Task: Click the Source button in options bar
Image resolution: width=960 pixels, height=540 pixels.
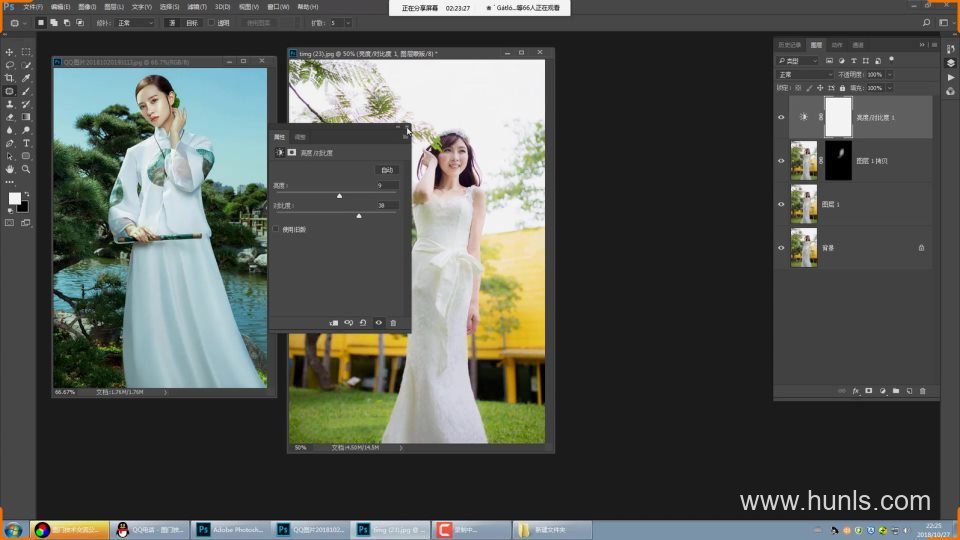Action: pyautogui.click(x=172, y=23)
